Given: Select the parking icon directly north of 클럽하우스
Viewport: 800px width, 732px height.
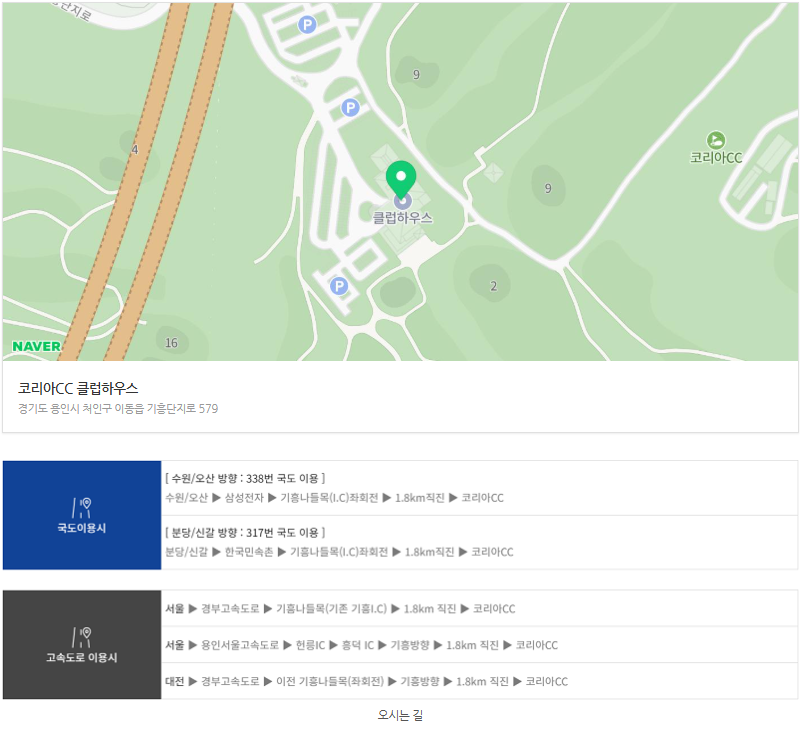Looking at the screenshot, I should [x=350, y=107].
